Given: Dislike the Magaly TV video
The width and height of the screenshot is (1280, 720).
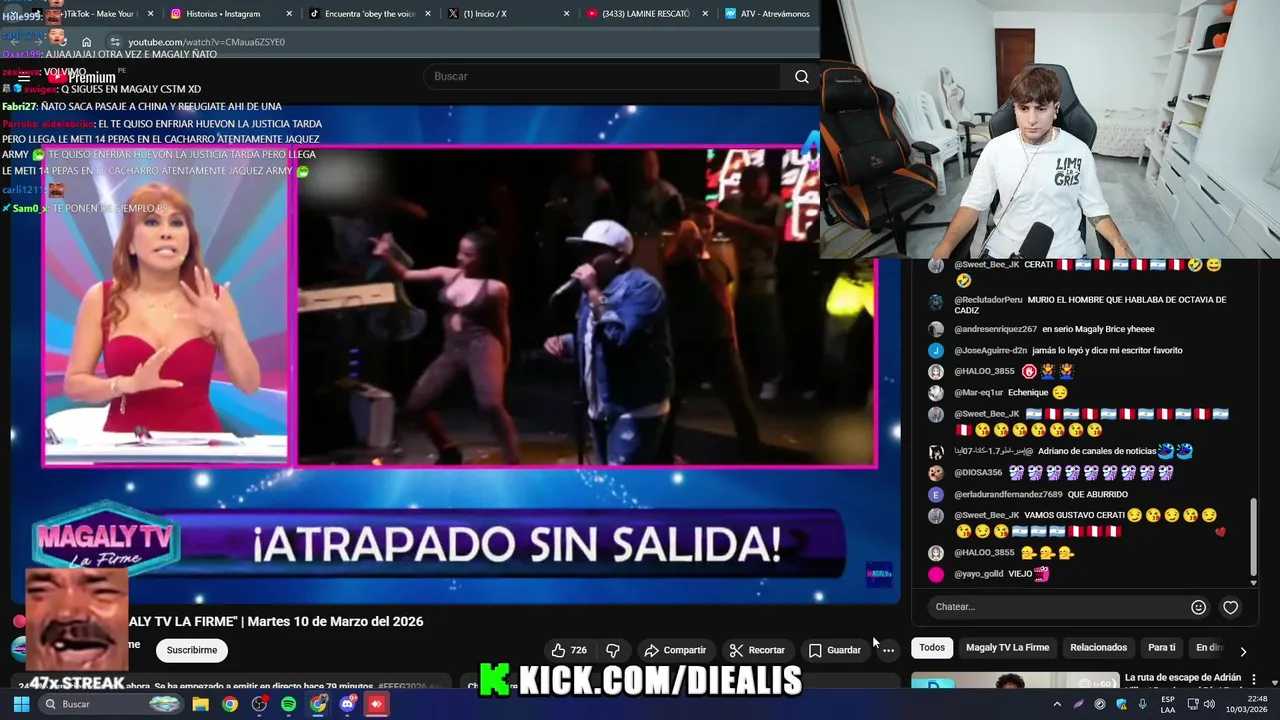Looking at the screenshot, I should click(x=613, y=650).
